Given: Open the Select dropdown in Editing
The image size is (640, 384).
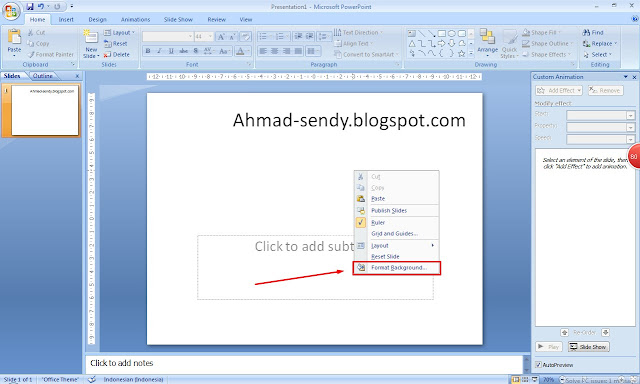Looking at the screenshot, I should click(598, 54).
